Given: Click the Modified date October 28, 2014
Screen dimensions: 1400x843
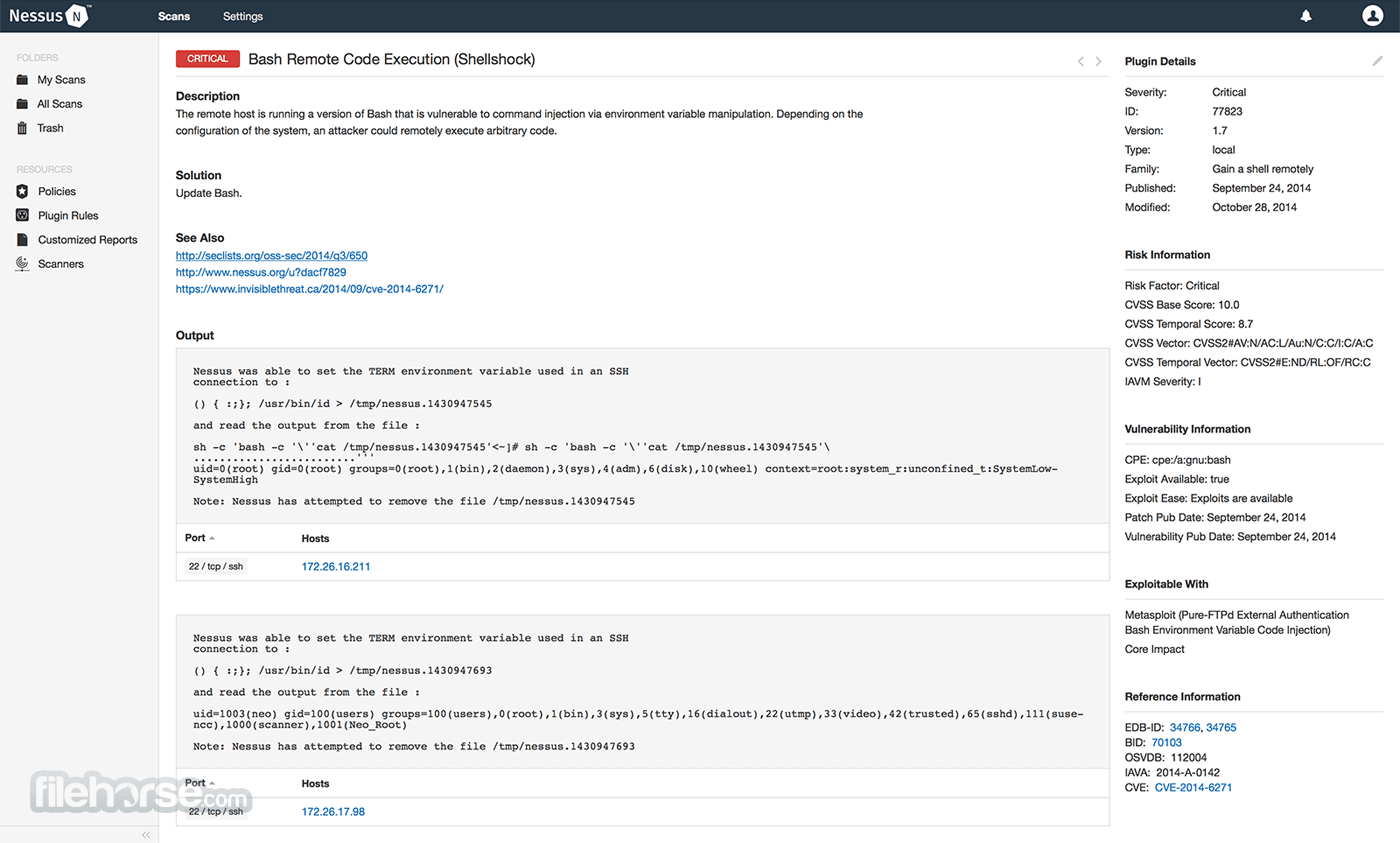Looking at the screenshot, I should (1254, 207).
